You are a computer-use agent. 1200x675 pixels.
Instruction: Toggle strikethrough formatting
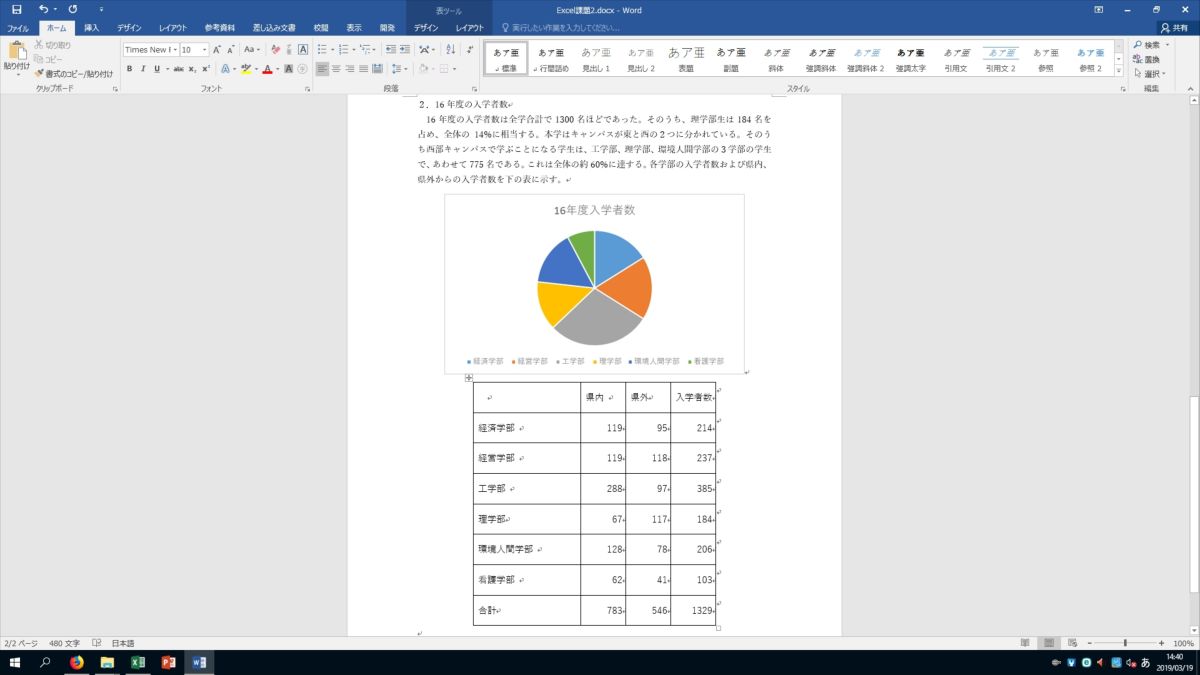tap(179, 69)
